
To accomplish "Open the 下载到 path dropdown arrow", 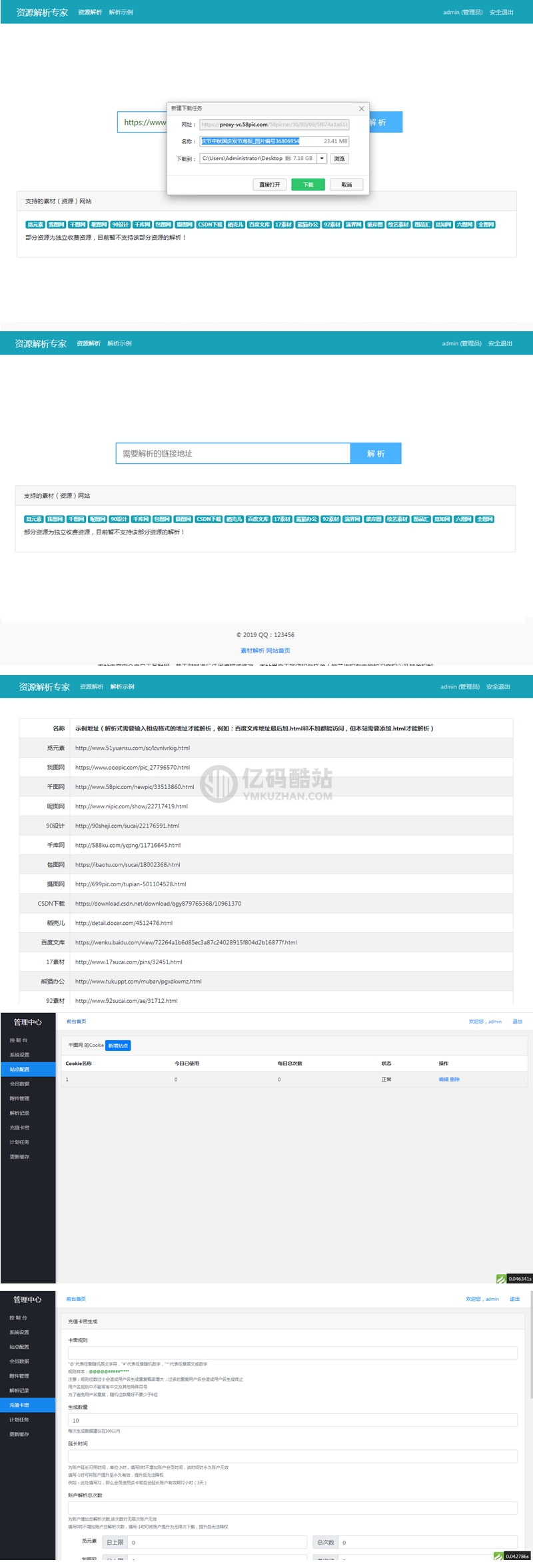I will [x=322, y=159].
